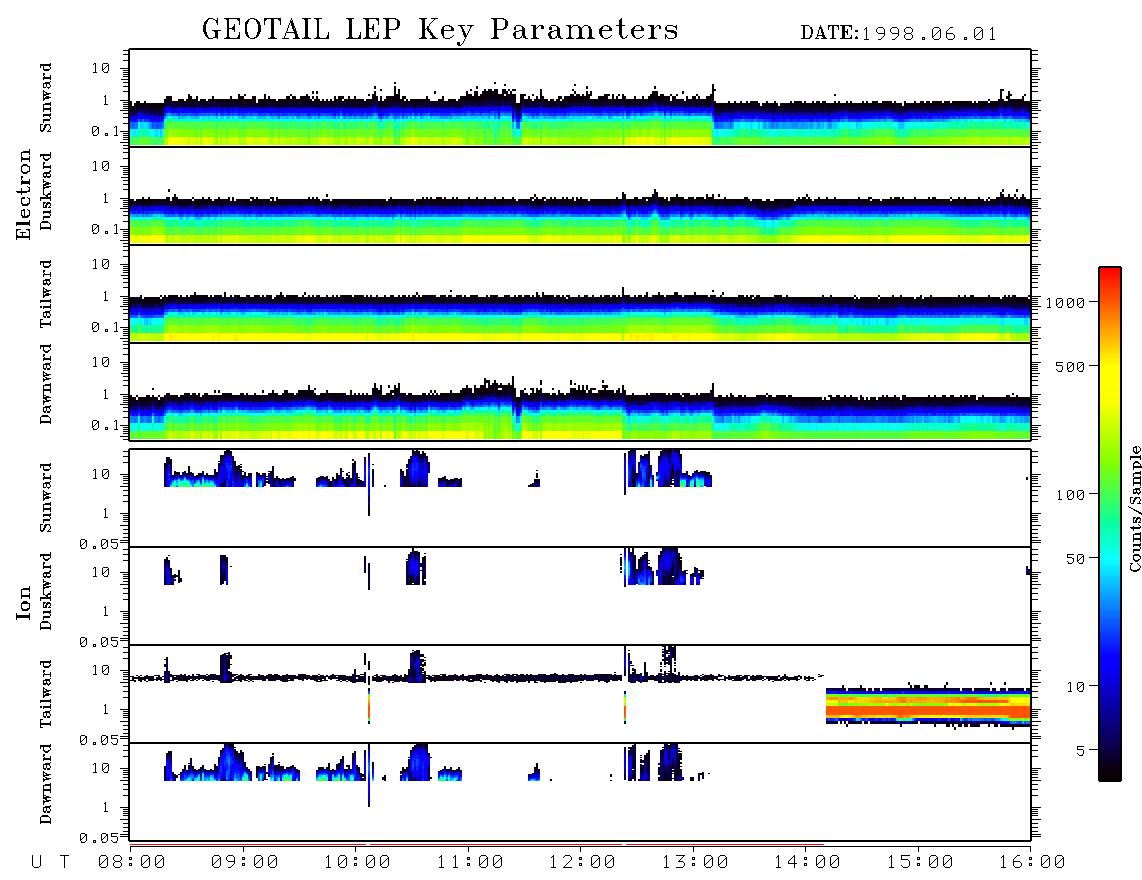
Task: Click the Electron group axis label
Action: pos(23,195)
